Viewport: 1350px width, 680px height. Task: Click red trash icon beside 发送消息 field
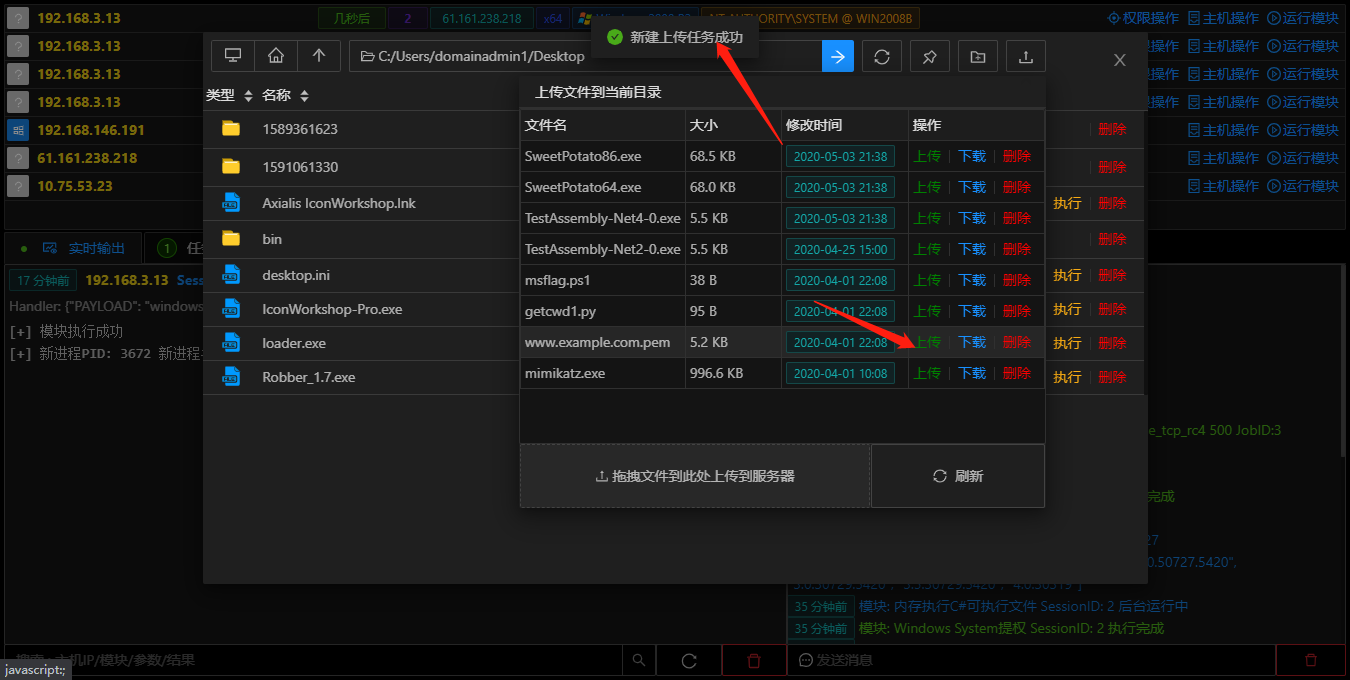1311,661
